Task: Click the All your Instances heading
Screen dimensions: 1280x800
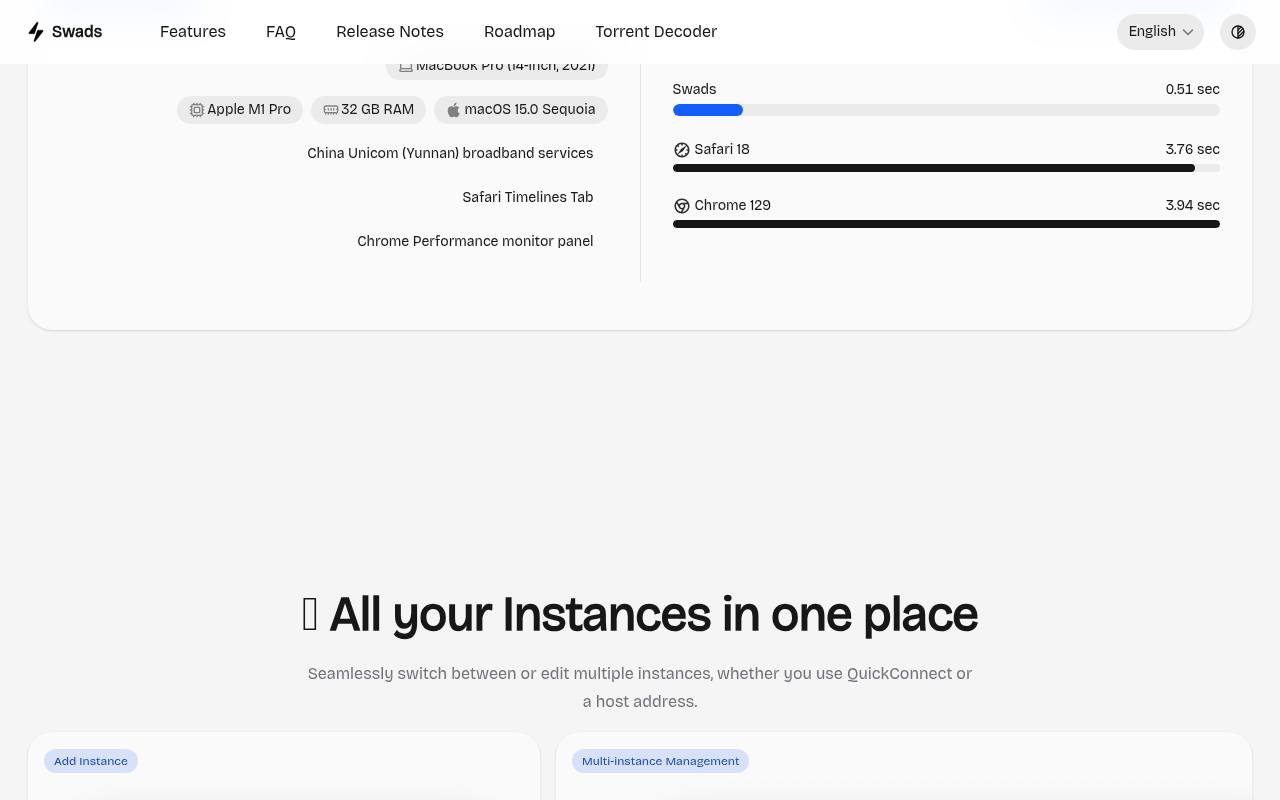Action: coord(640,614)
